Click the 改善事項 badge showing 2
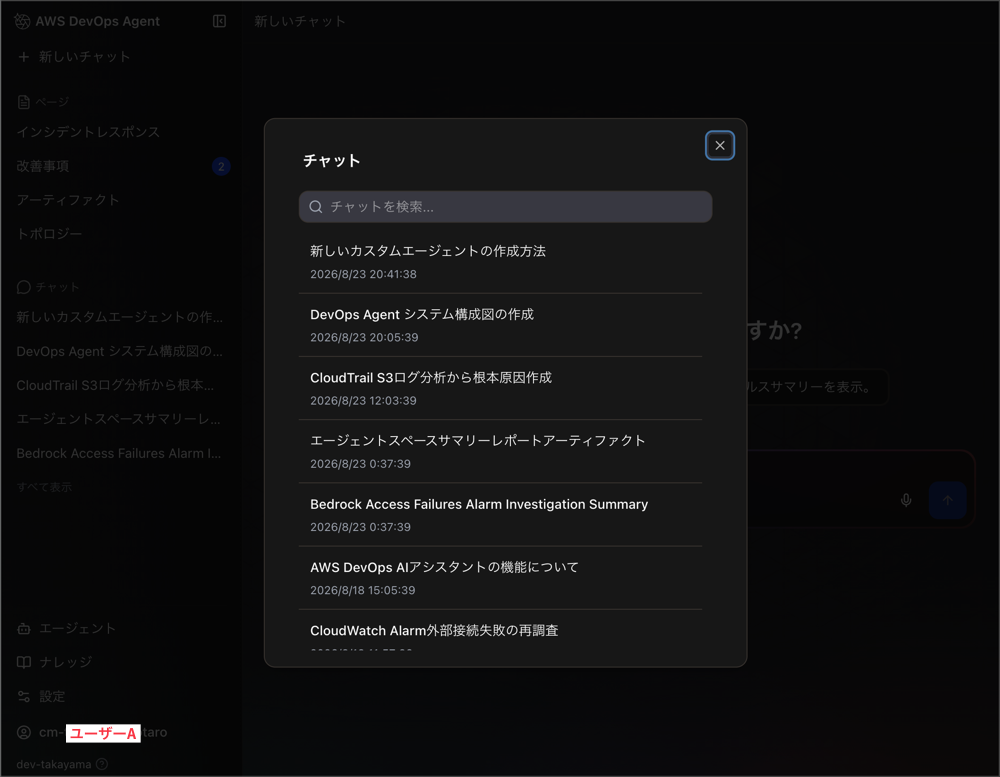Image resolution: width=1000 pixels, height=777 pixels. click(x=221, y=166)
